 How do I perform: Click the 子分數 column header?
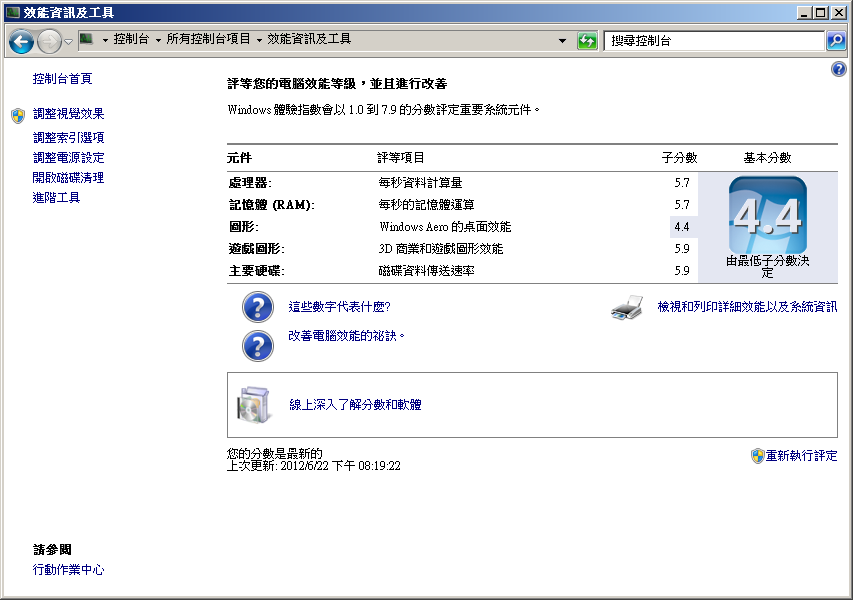[679, 158]
